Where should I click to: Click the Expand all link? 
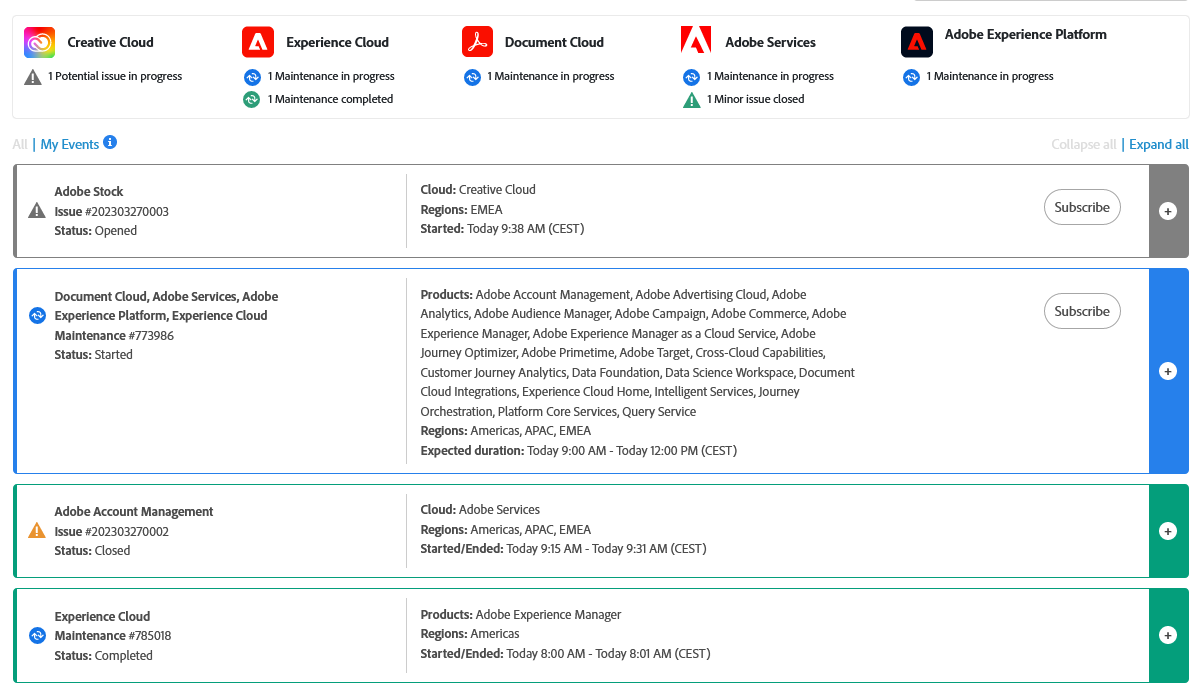(x=1158, y=144)
